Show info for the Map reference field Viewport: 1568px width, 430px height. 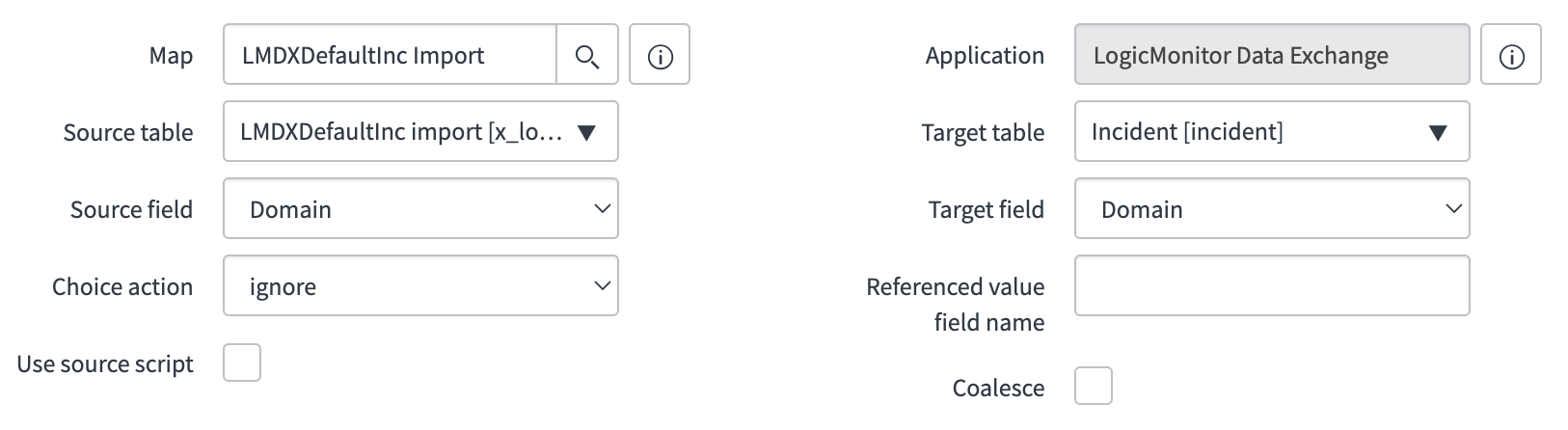point(660,55)
